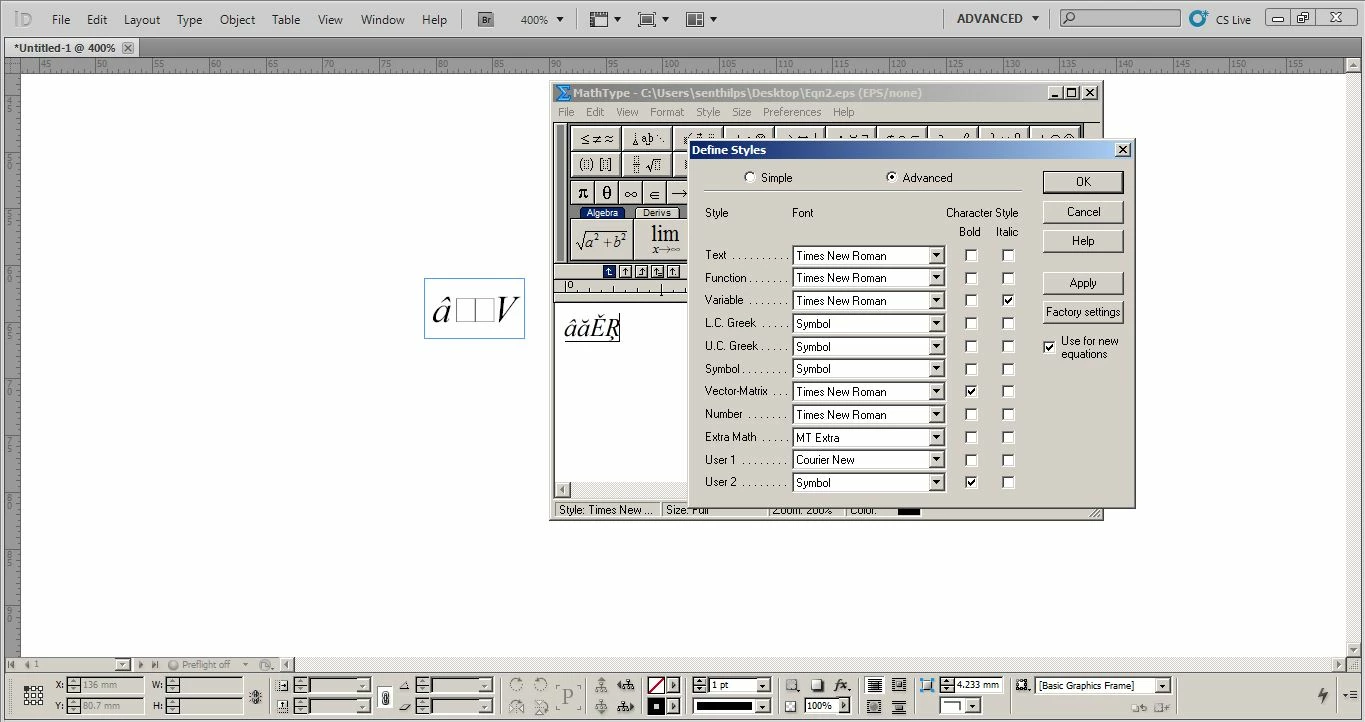The image size is (1365, 722).
Task: Open InDesign Layout menu
Action: (142, 19)
